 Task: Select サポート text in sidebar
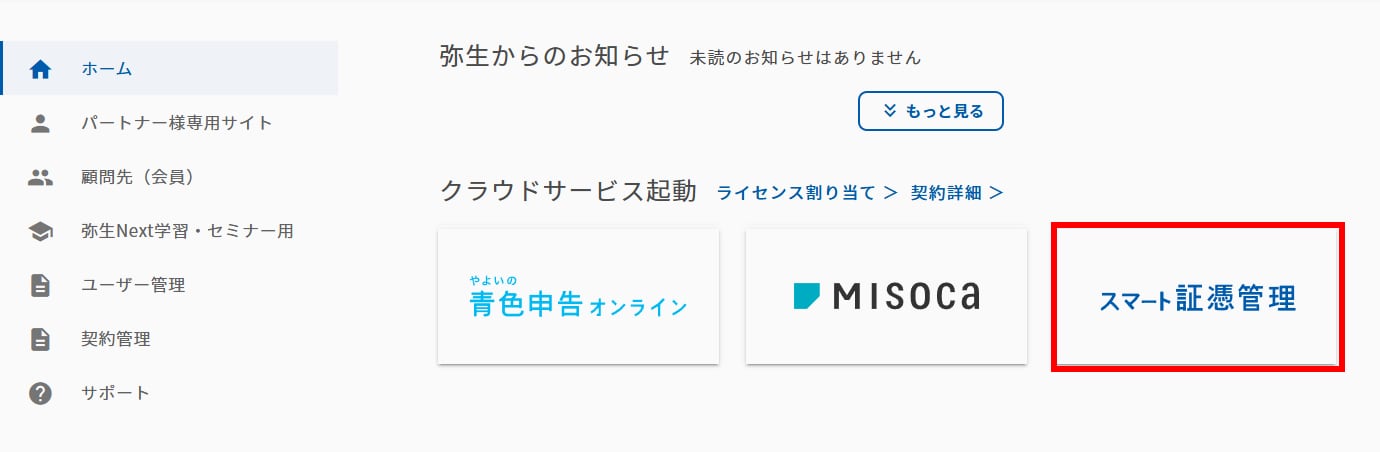pyautogui.click(x=116, y=393)
